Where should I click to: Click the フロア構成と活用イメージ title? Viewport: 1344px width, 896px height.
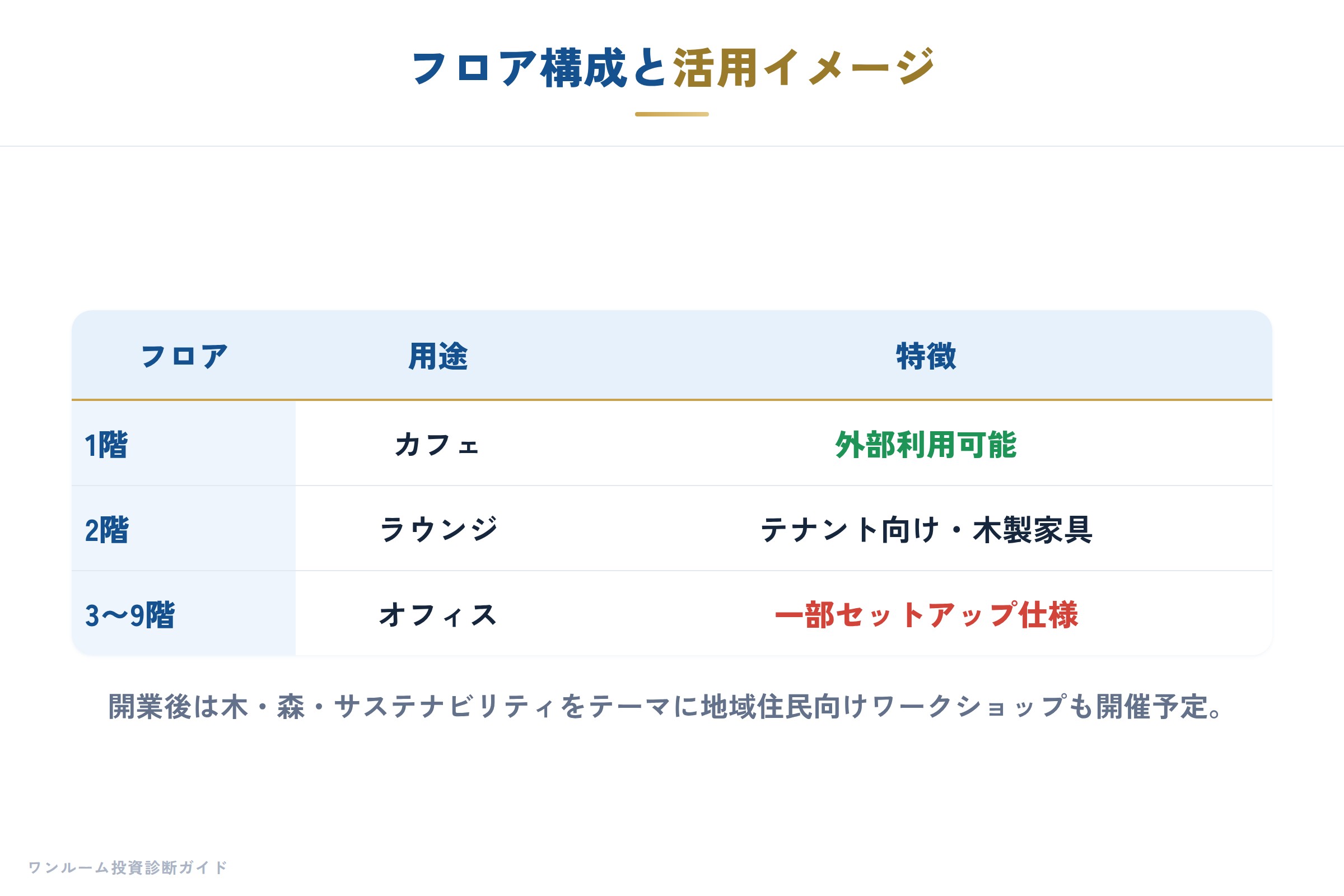(x=672, y=68)
